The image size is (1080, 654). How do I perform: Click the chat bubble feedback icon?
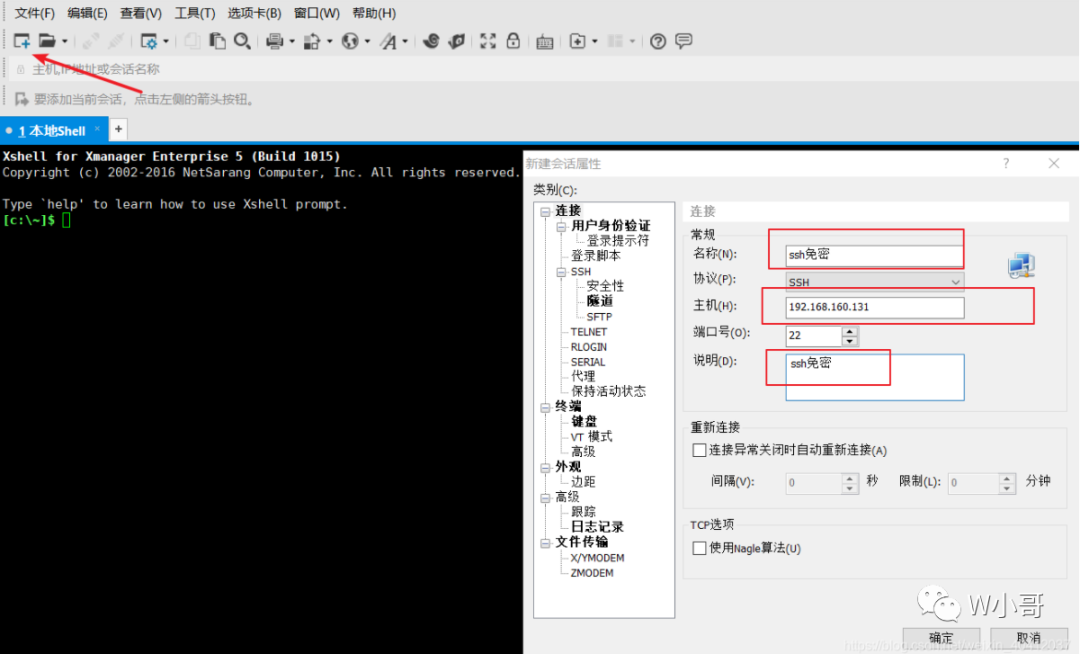point(683,41)
